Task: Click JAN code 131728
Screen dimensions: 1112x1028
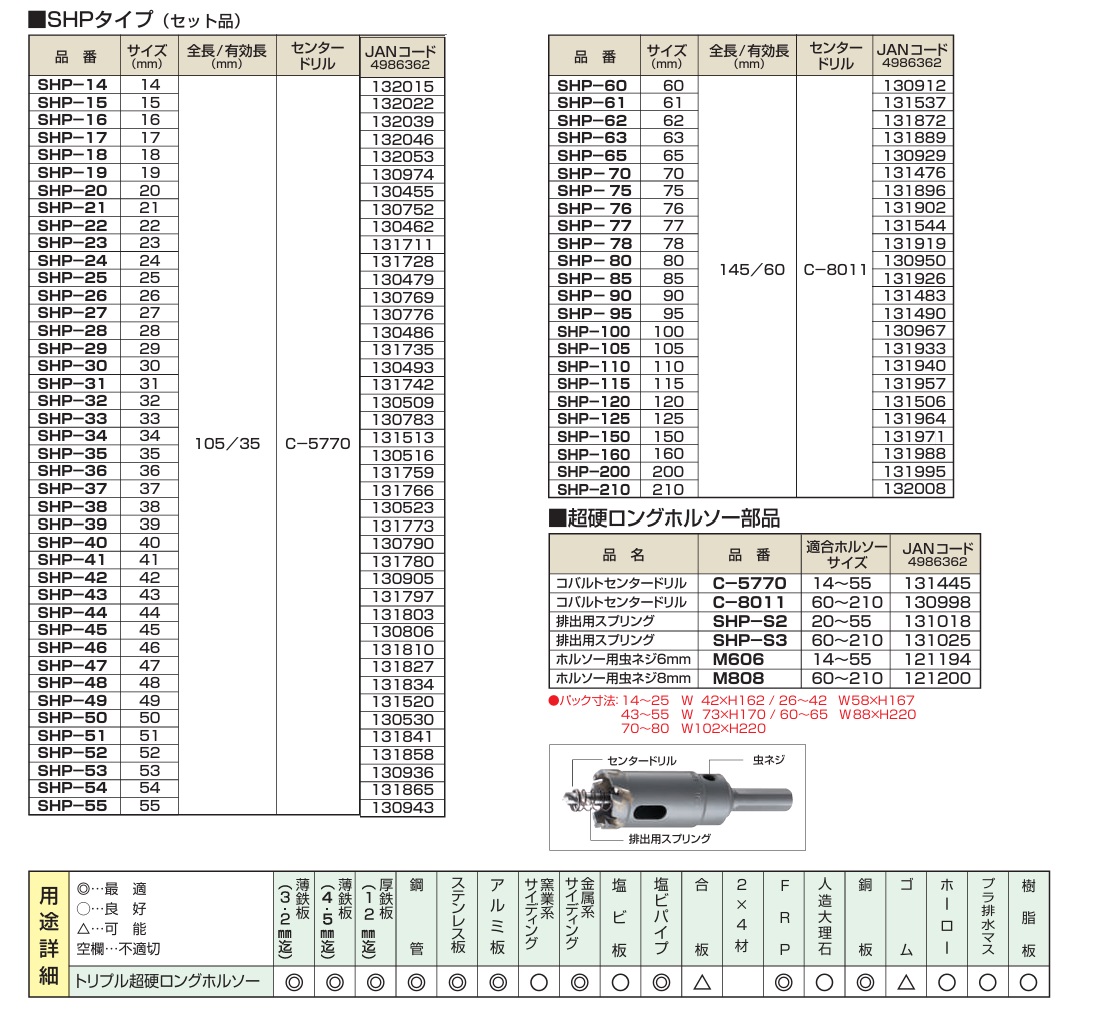Action: coord(402,262)
